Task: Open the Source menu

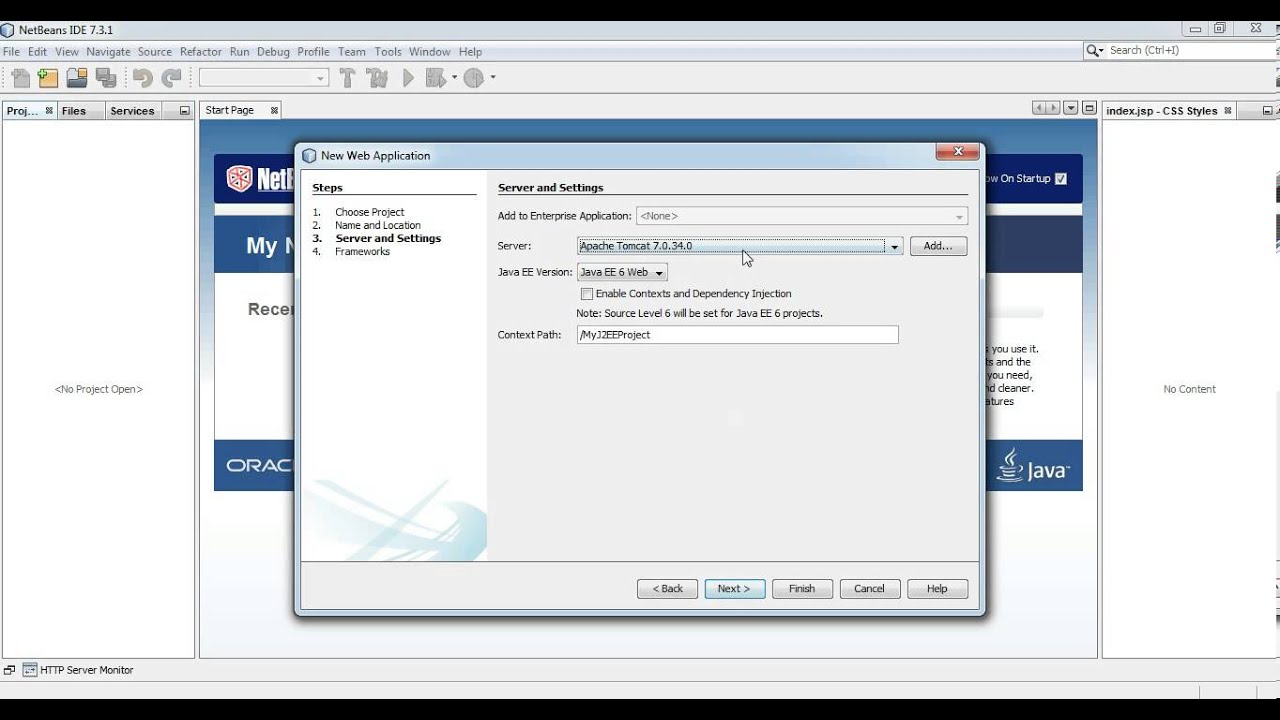Action: click(x=155, y=52)
